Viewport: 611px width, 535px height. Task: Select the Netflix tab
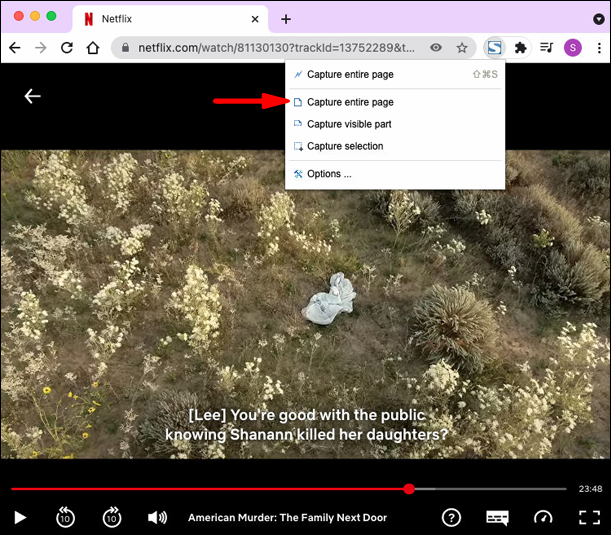tap(170, 19)
